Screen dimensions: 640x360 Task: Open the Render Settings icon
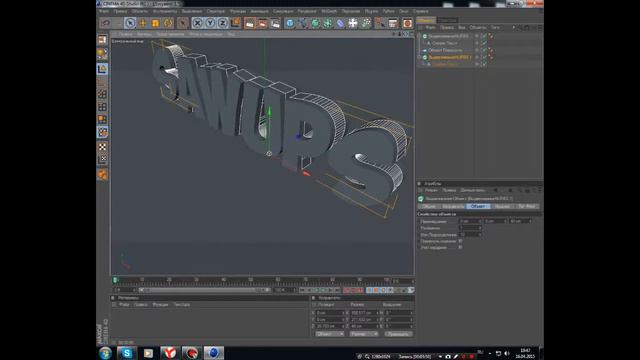[275, 23]
